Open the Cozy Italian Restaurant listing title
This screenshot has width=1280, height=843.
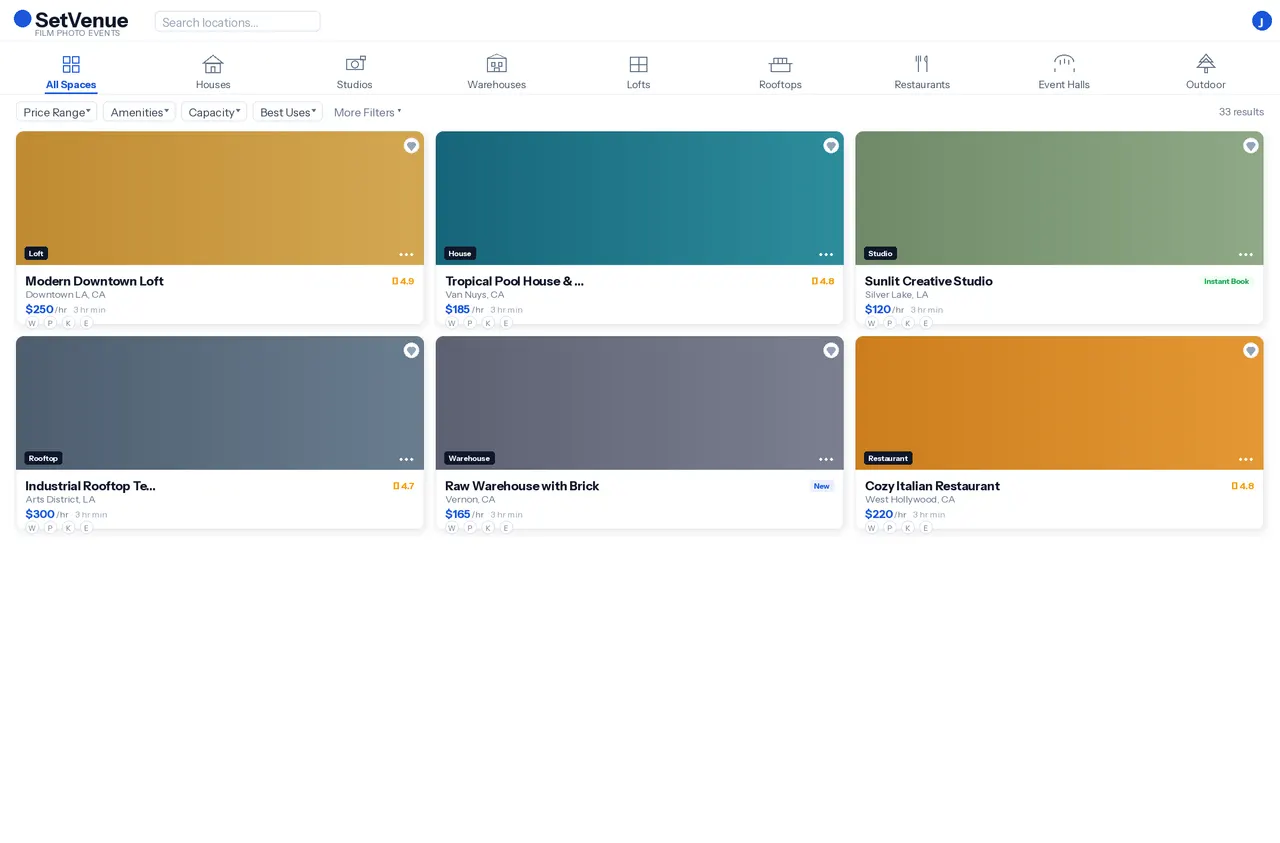[932, 486]
